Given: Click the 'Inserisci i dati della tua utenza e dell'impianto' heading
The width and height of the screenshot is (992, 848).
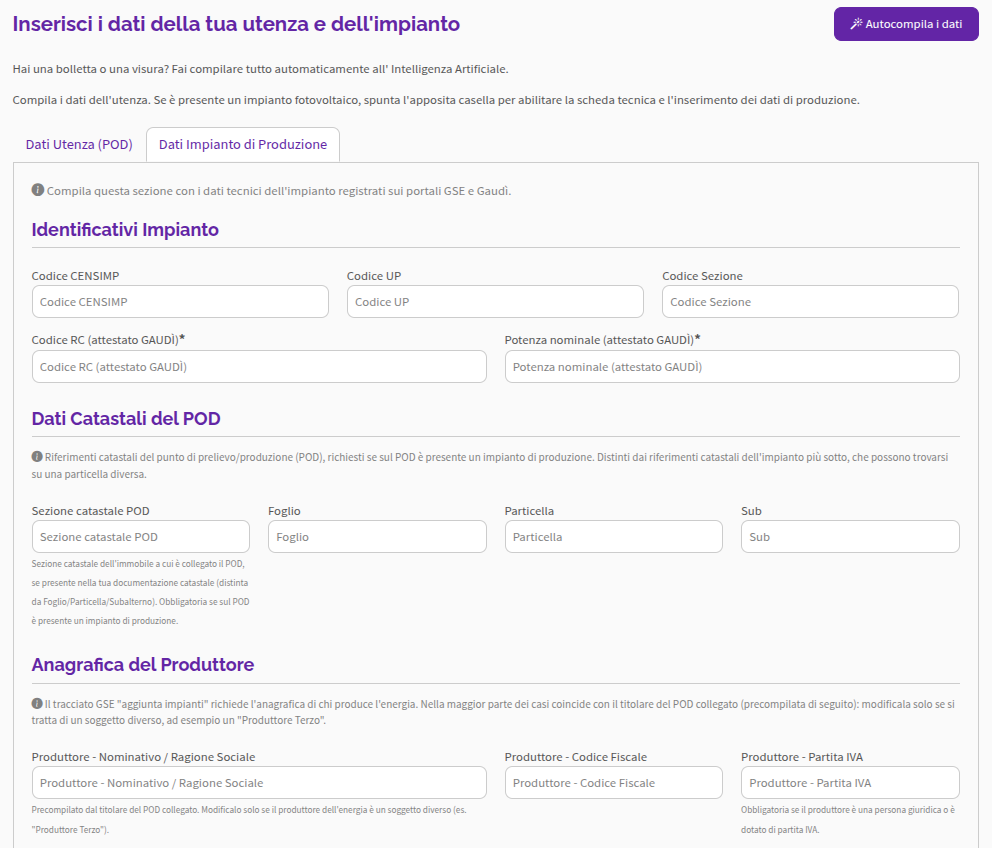Looking at the screenshot, I should pos(236,24).
